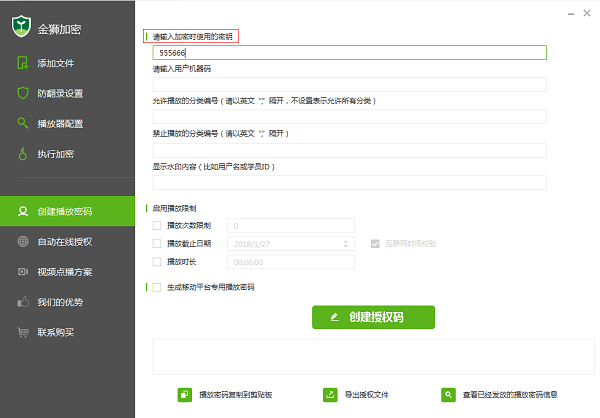Screen dimensions: 600x418
Task: Select 自动在线授权 in sidebar
Action: pyautogui.click(x=67, y=242)
